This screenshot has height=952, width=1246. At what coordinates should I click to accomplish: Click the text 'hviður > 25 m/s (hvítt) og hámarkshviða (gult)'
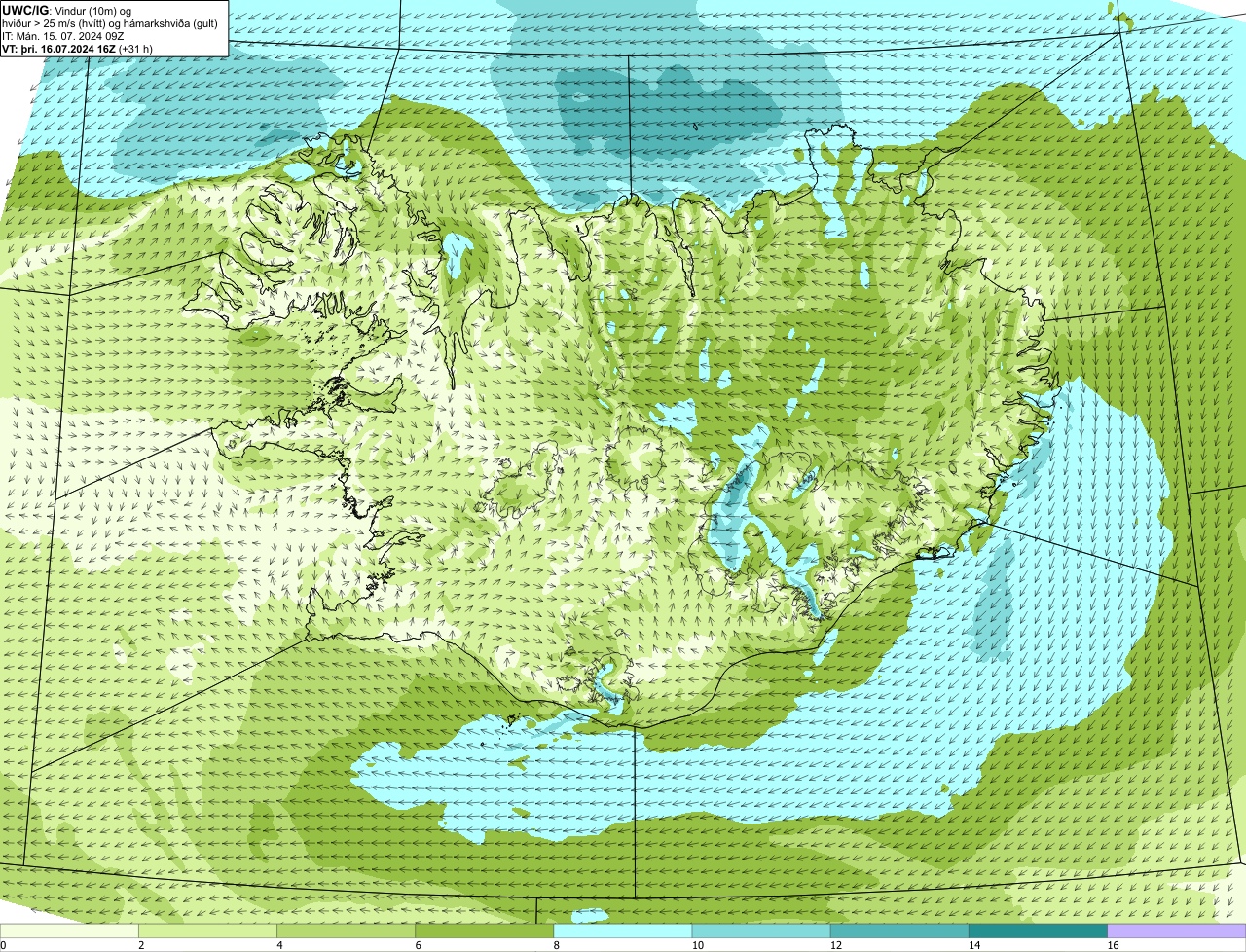[110, 22]
